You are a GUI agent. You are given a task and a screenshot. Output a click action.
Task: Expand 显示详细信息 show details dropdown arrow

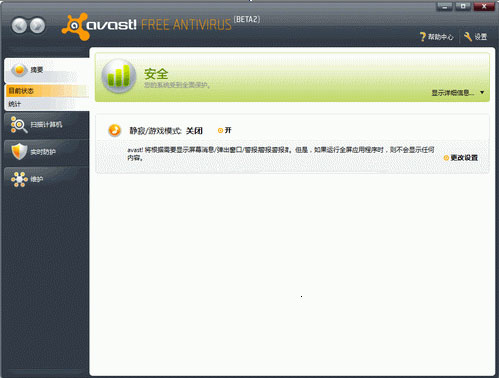coord(482,92)
